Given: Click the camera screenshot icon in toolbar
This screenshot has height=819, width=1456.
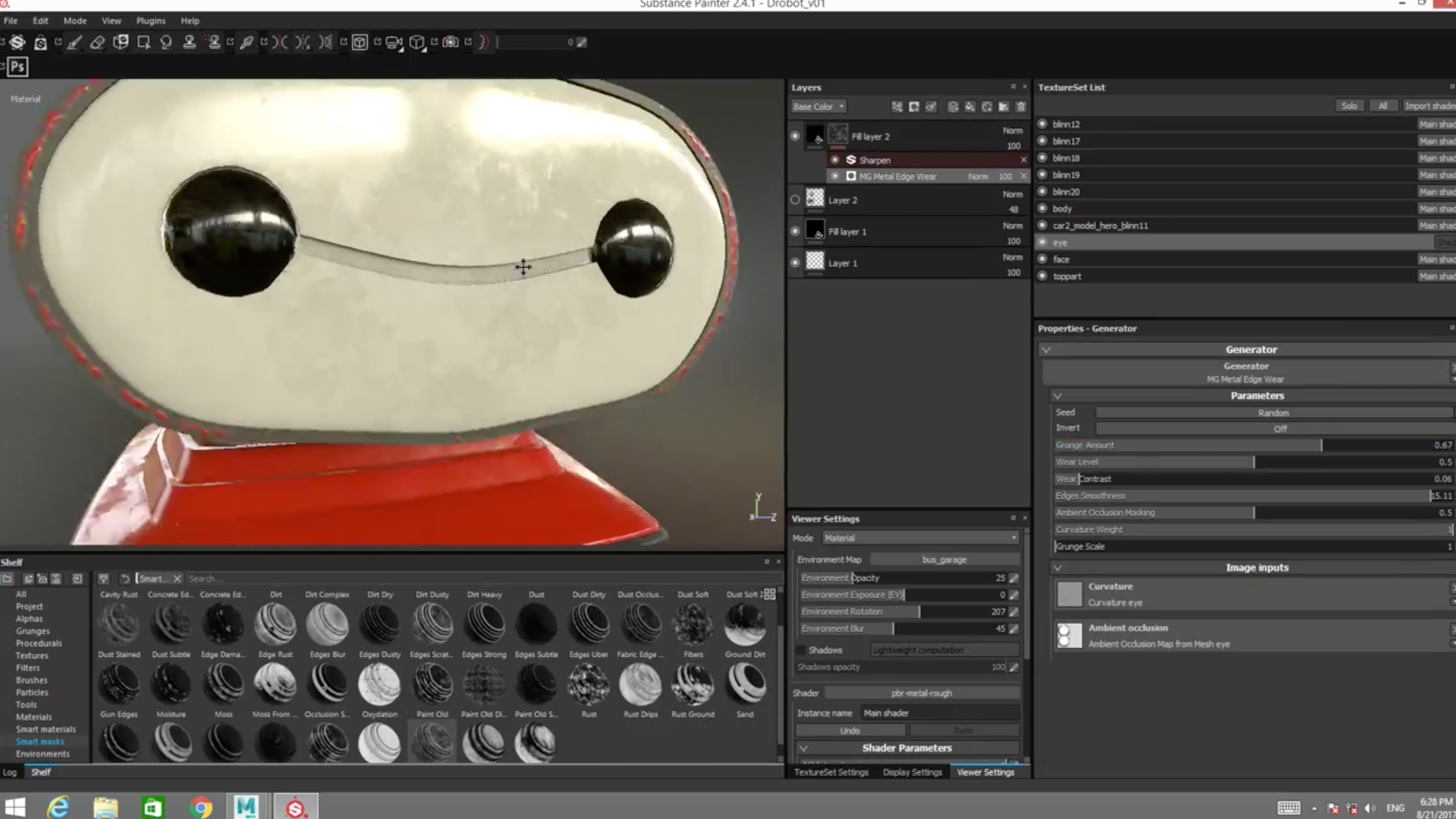Looking at the screenshot, I should [451, 42].
